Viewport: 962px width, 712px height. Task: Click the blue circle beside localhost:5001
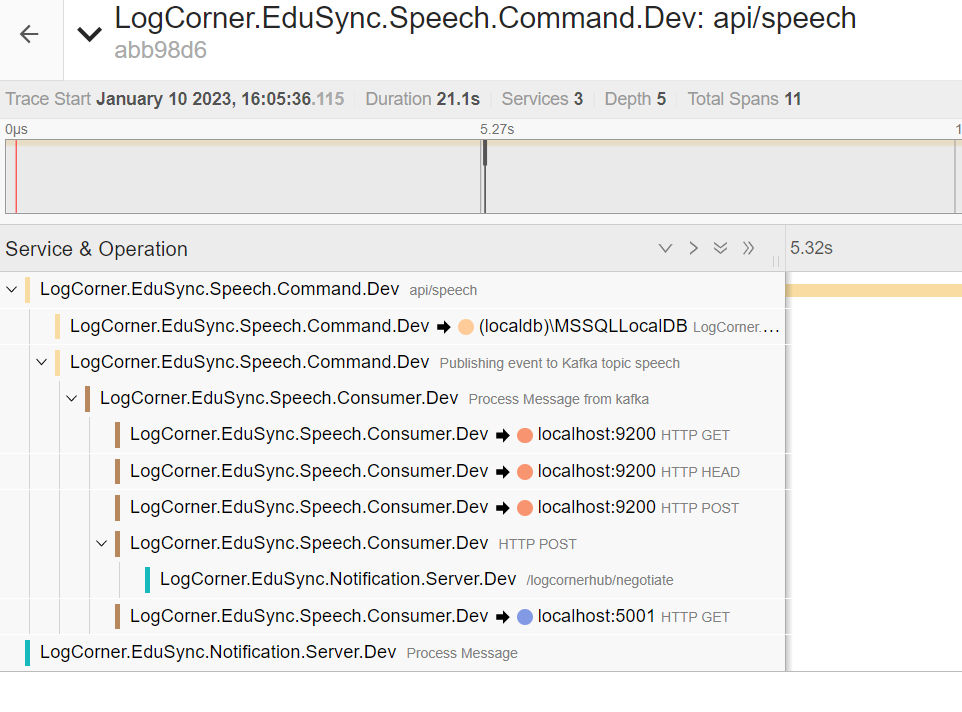(x=525, y=617)
